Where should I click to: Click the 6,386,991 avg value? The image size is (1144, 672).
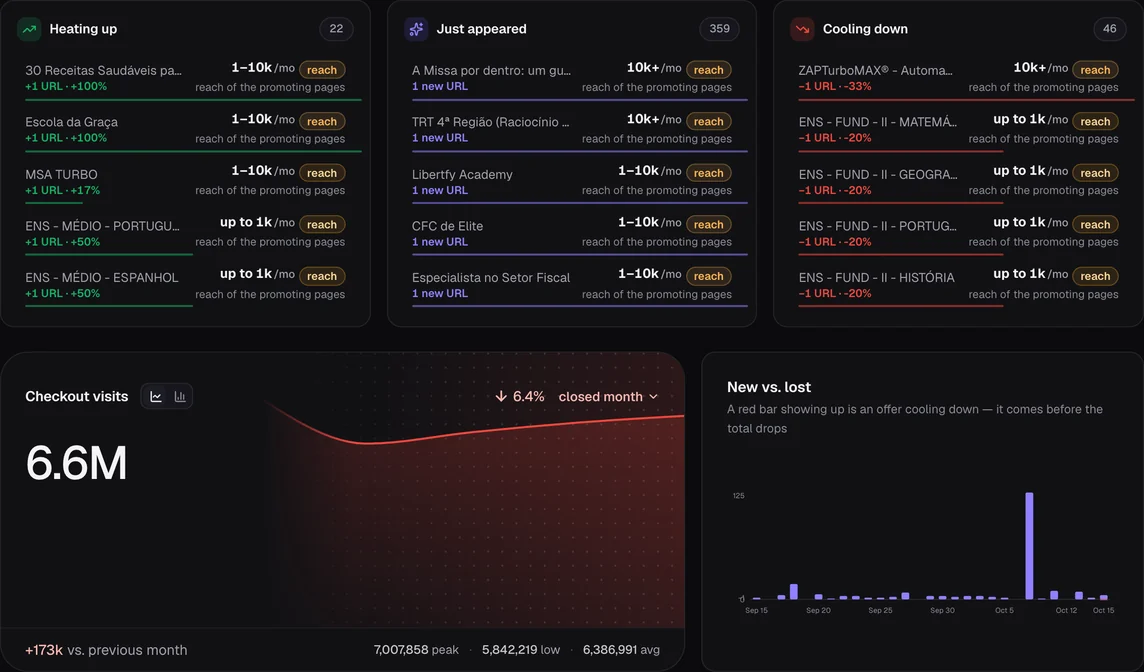(621, 649)
